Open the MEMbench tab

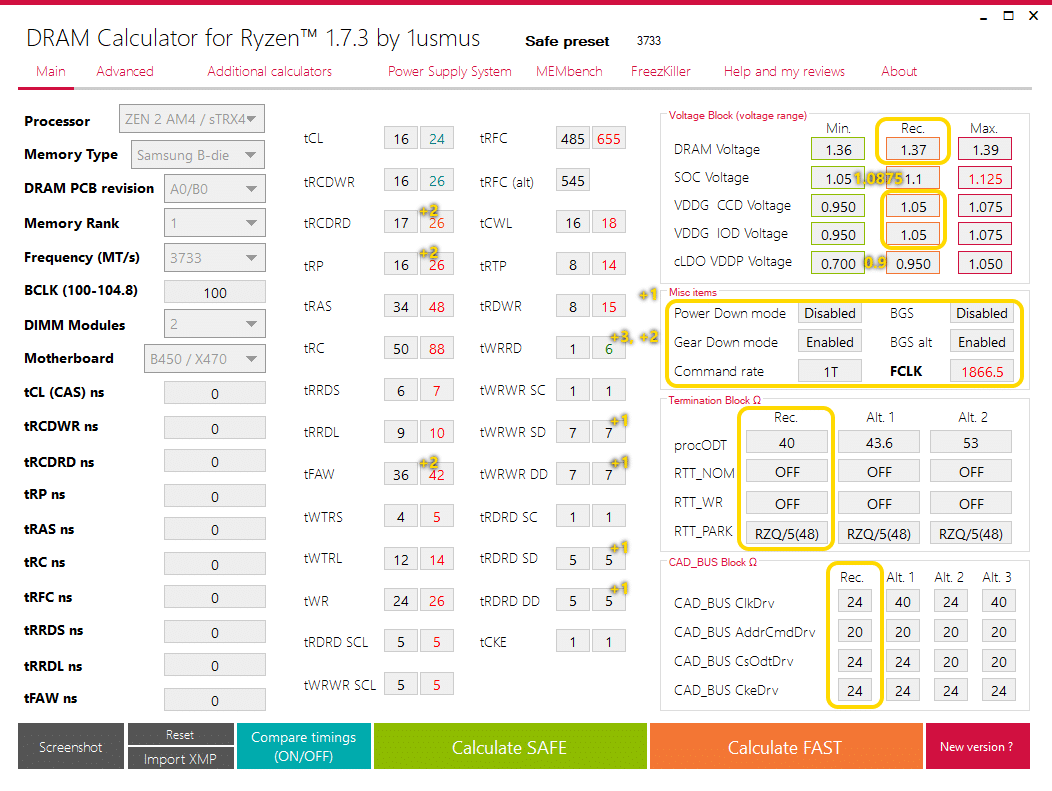pyautogui.click(x=569, y=71)
